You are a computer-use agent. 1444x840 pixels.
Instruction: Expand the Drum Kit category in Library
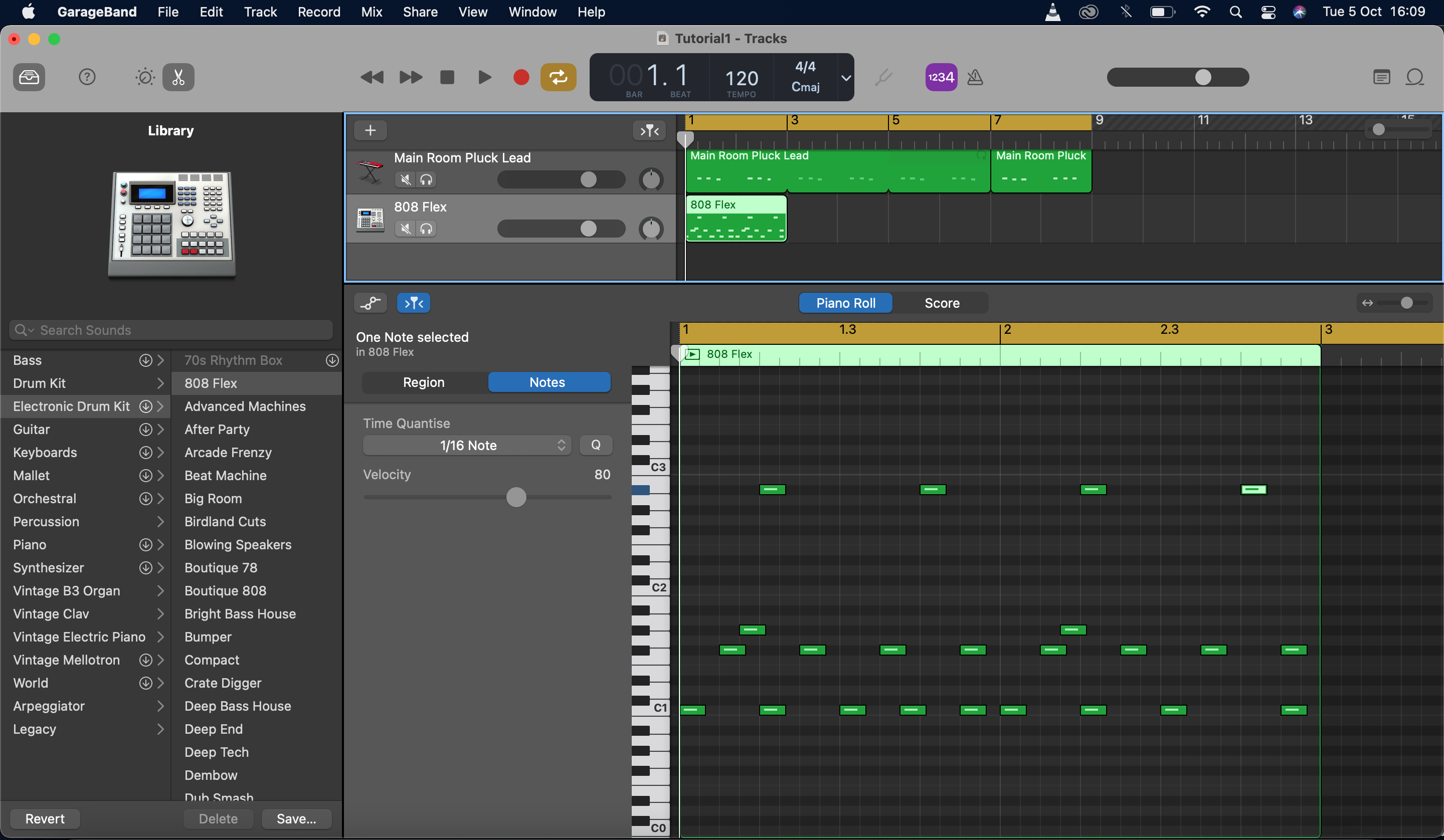pos(160,382)
